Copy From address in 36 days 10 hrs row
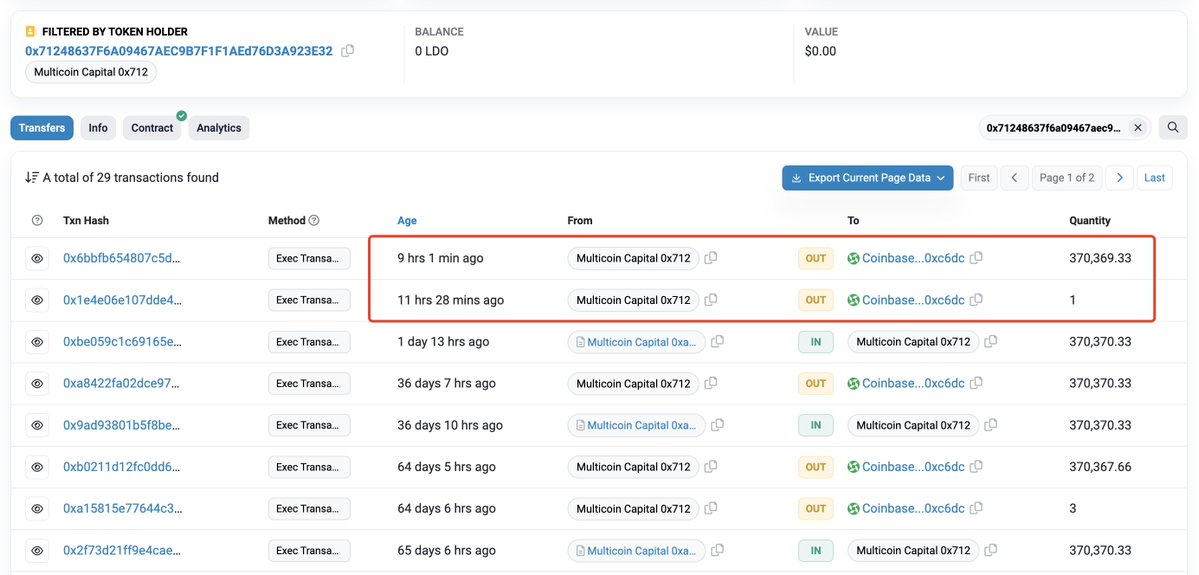Image resolution: width=1199 pixels, height=575 pixels. tap(717, 425)
